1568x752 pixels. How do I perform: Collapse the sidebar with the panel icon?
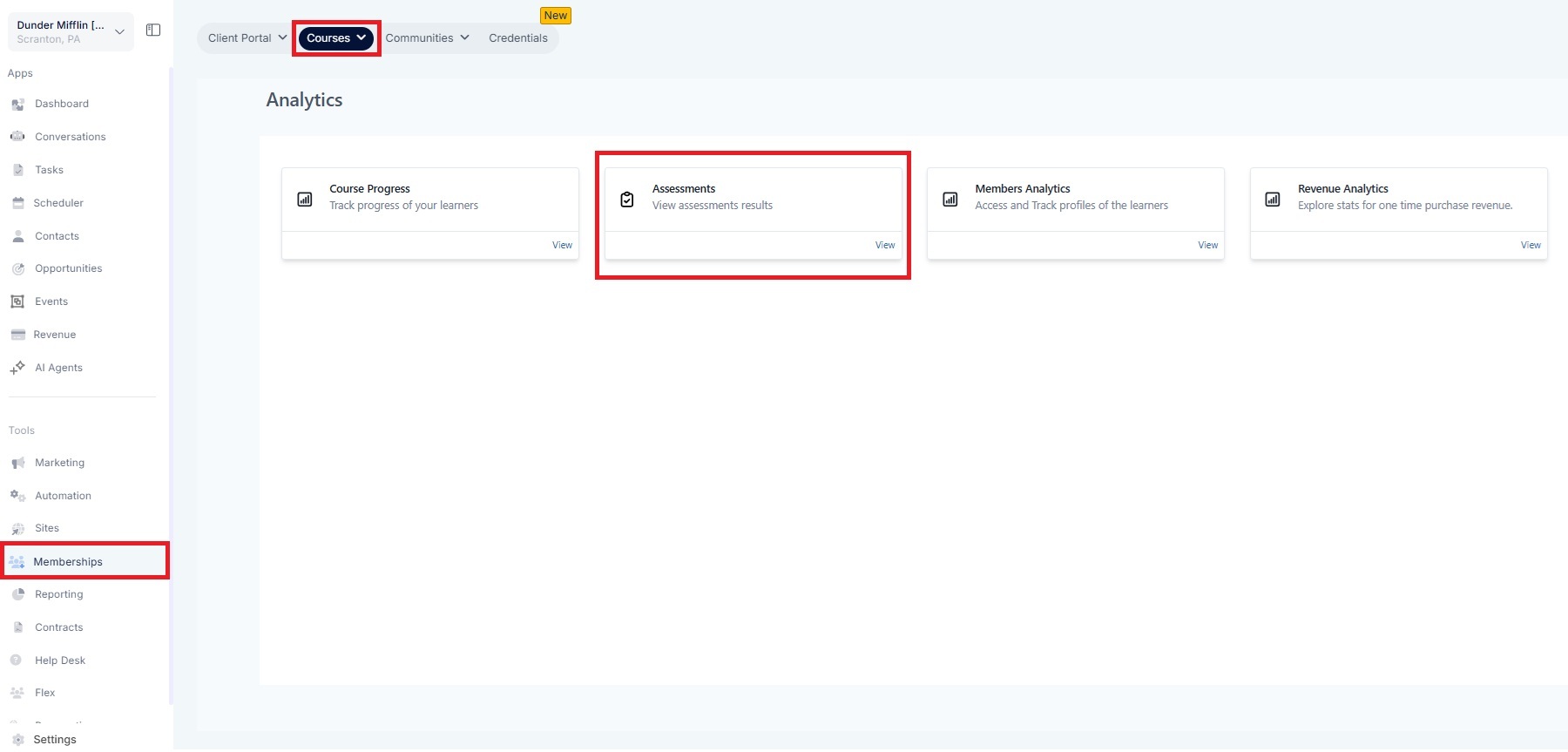153,30
